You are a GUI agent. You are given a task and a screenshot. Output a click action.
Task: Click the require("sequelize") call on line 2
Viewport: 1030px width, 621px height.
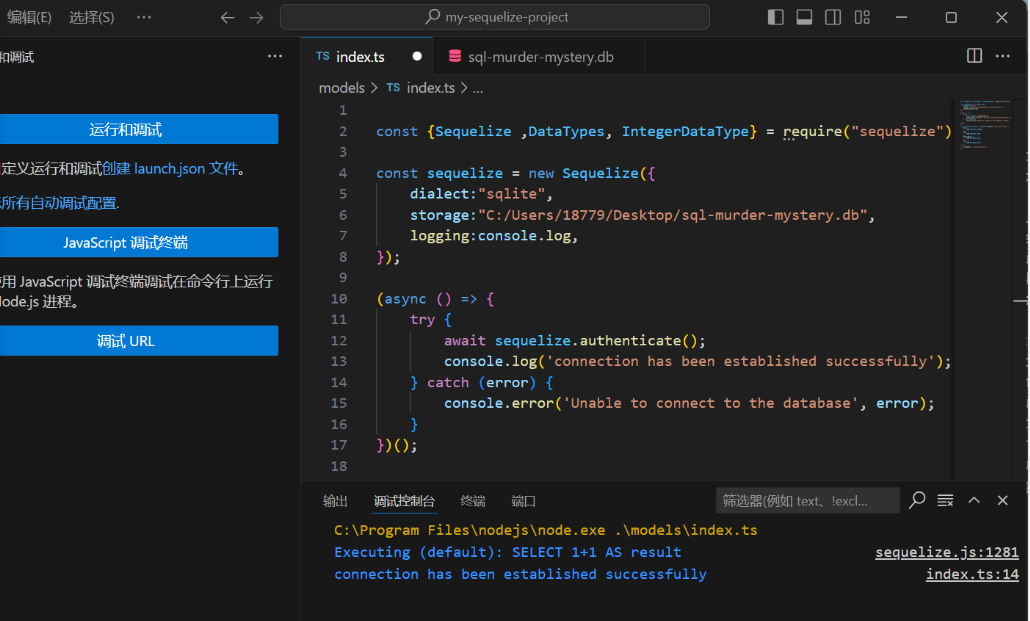point(867,131)
